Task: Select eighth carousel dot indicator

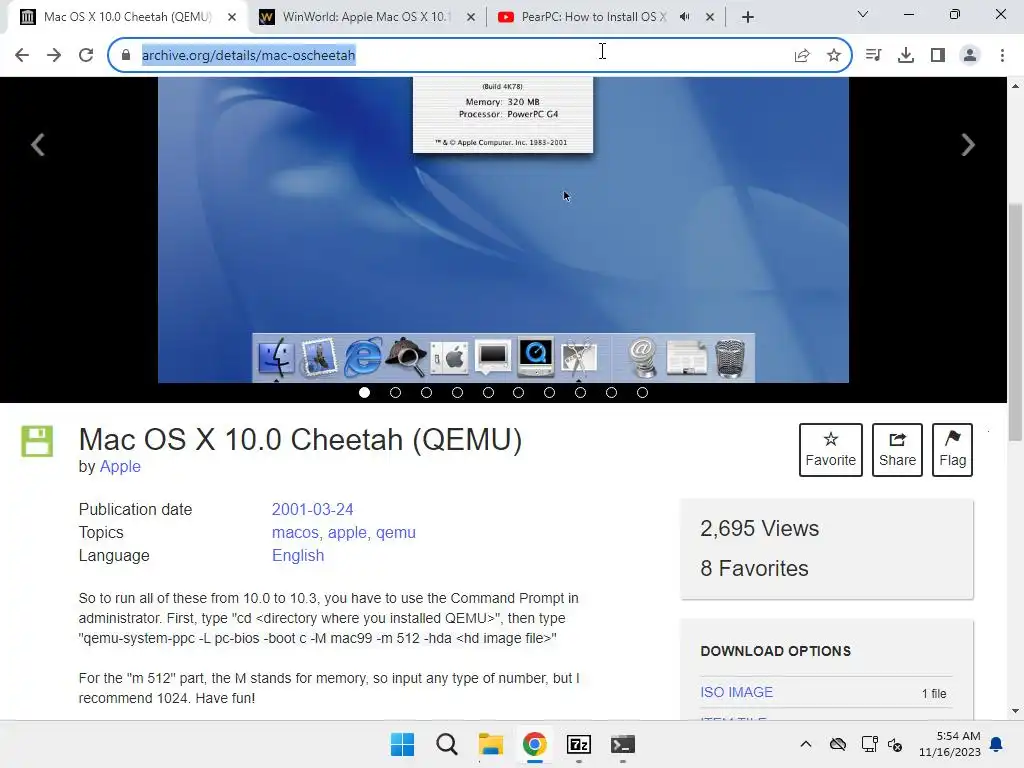Action: click(x=581, y=392)
